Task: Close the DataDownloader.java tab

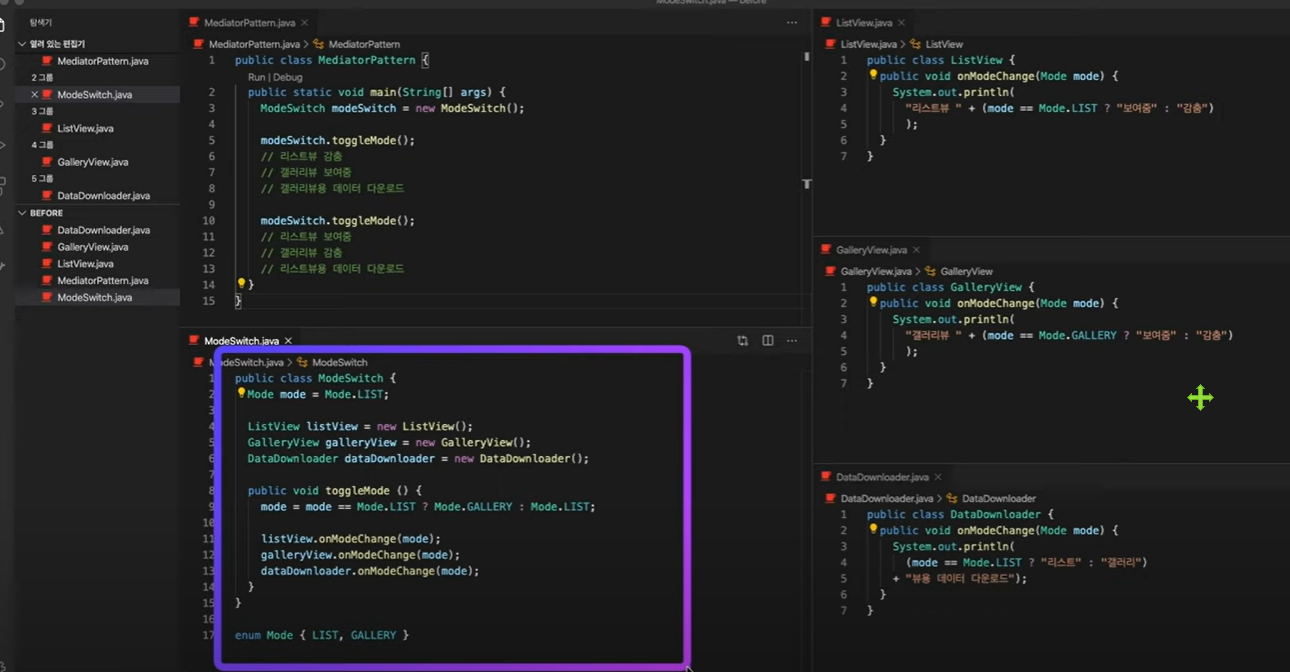Action: click(939, 477)
